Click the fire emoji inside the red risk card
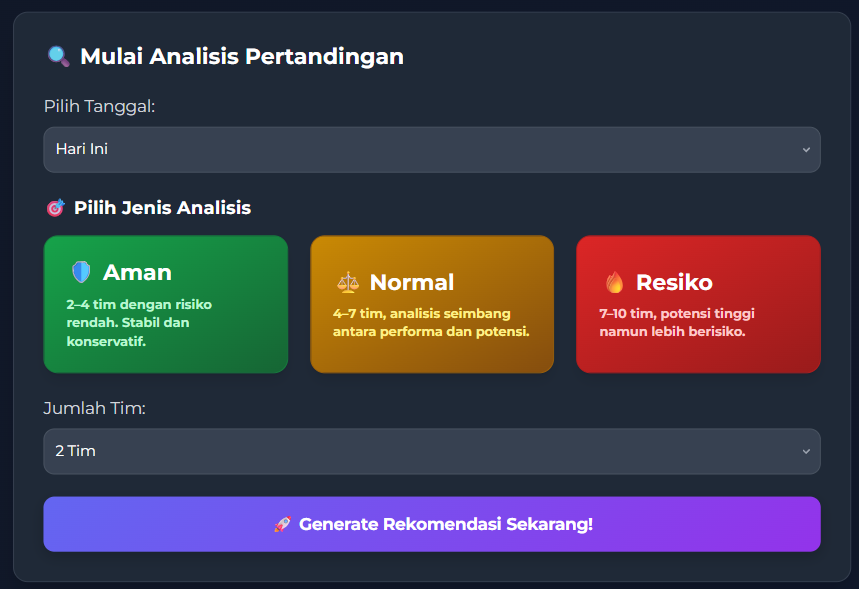 [616, 281]
